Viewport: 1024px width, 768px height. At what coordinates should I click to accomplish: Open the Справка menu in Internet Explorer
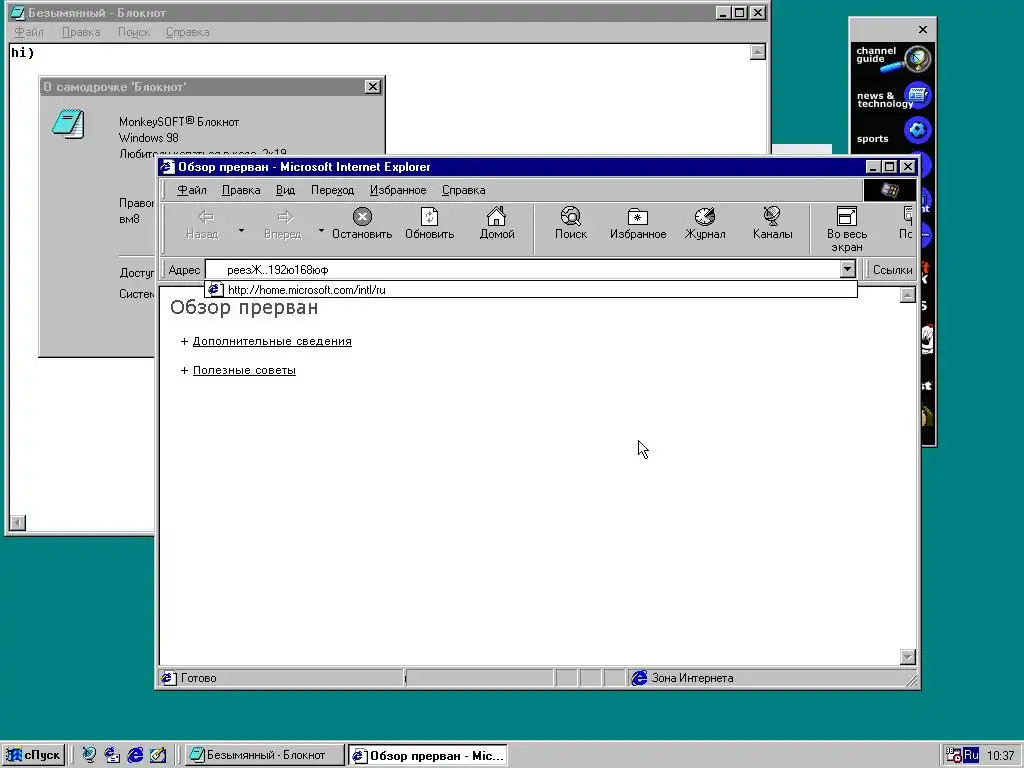[463, 190]
